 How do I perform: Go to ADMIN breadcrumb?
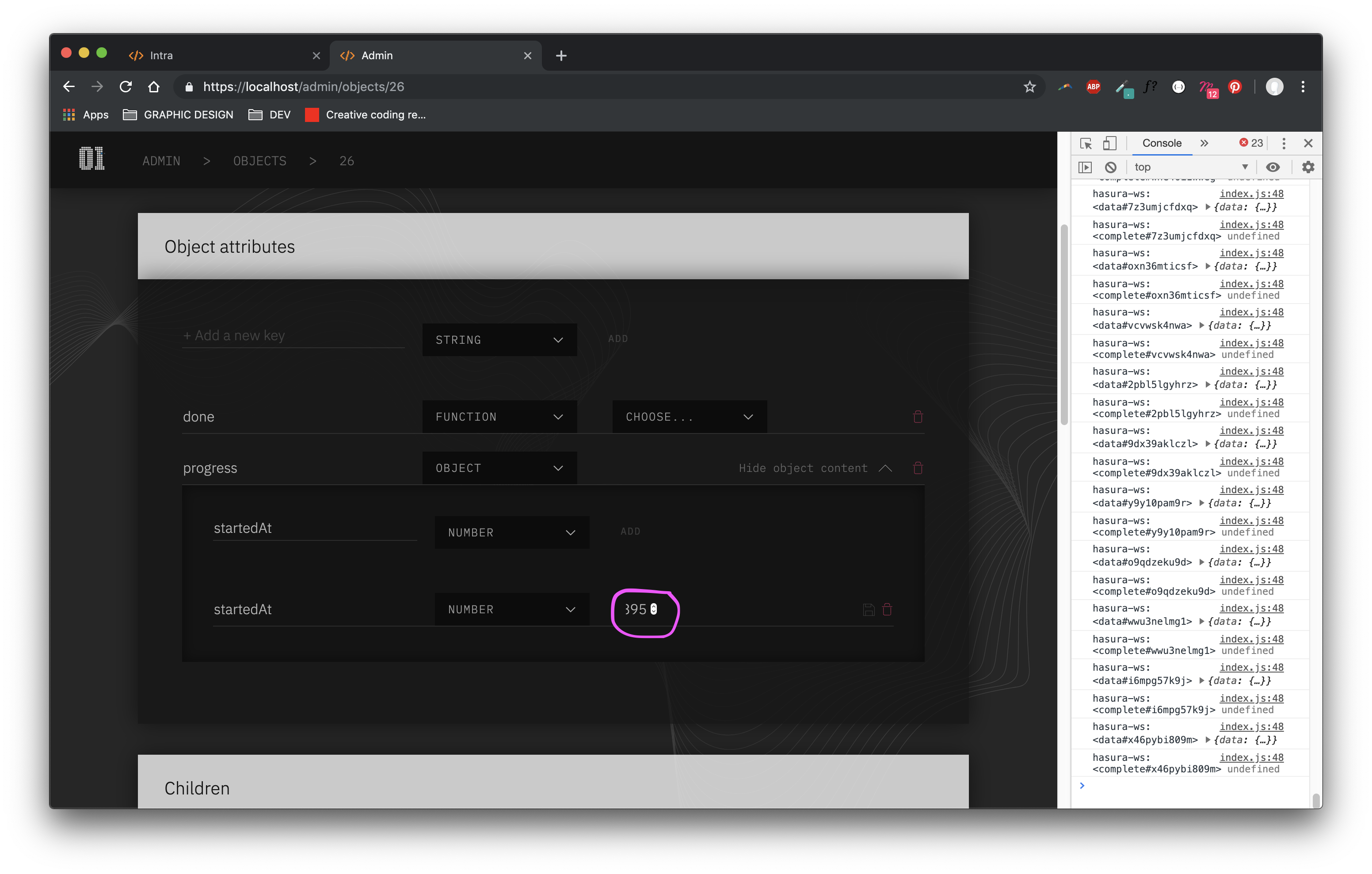point(161,161)
